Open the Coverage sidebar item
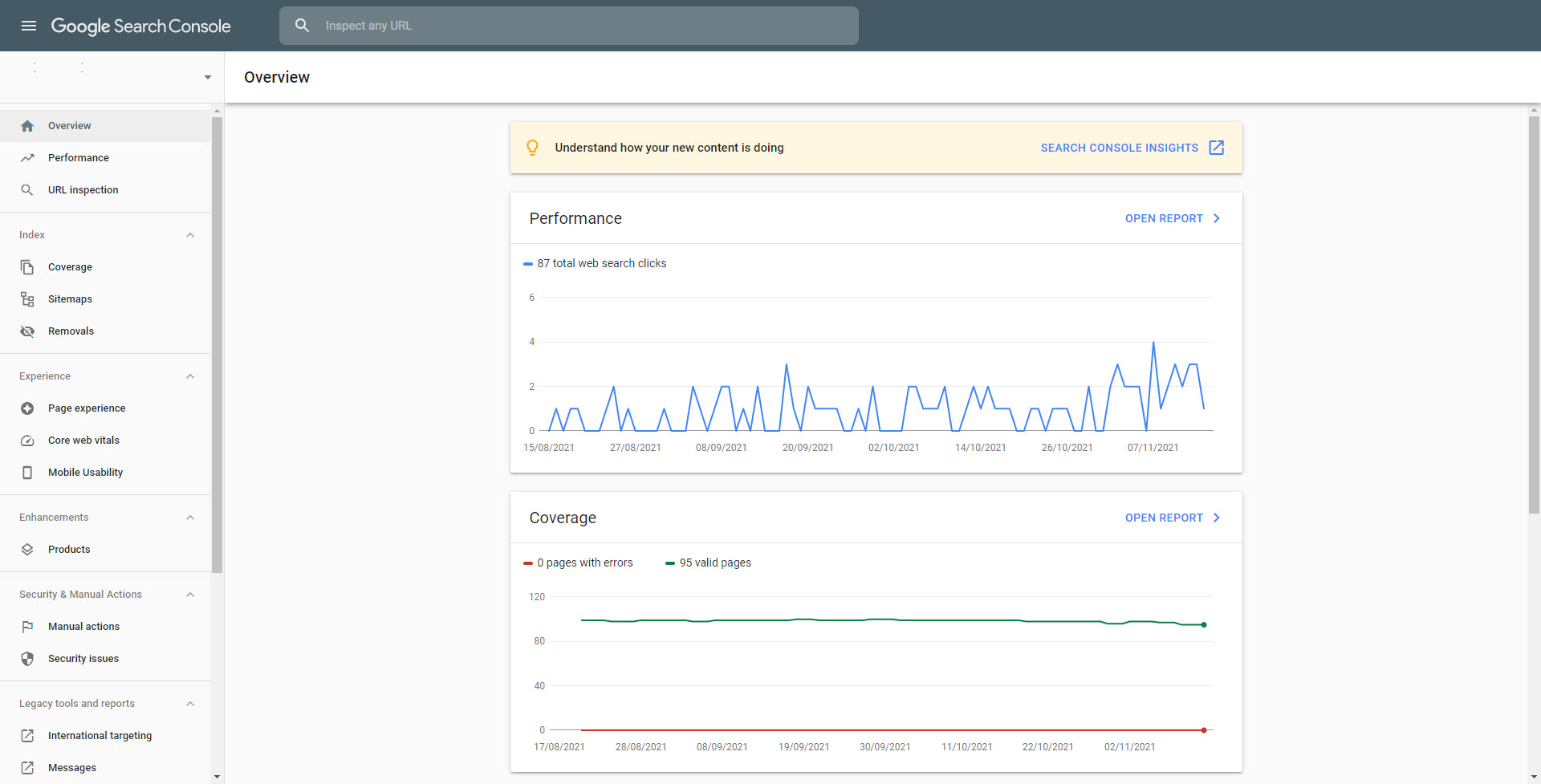The image size is (1541, 784). [x=105, y=267]
